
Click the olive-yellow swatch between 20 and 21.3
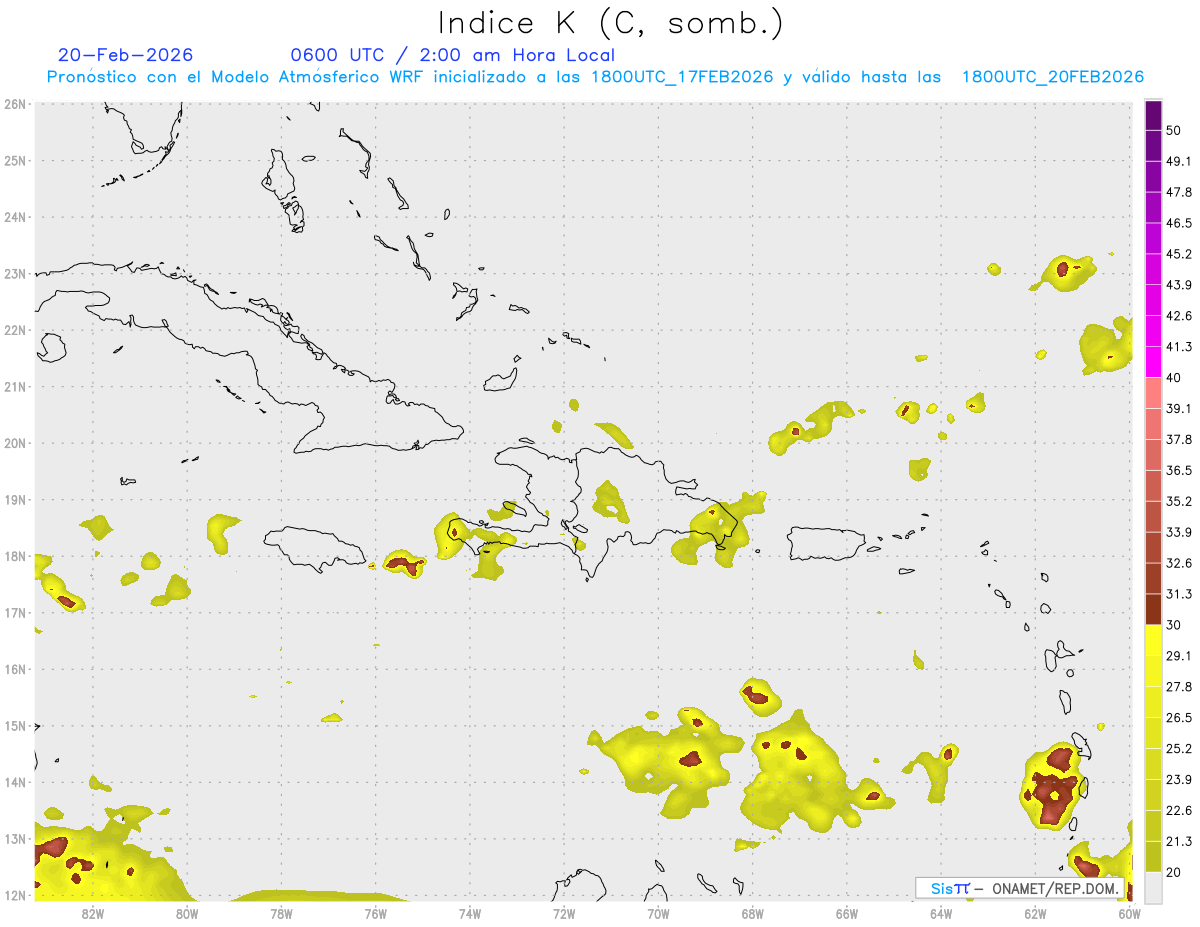[1153, 857]
